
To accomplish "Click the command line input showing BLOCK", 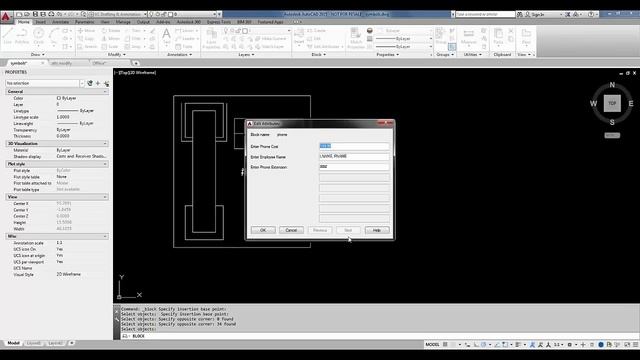I will (x=380, y=336).
